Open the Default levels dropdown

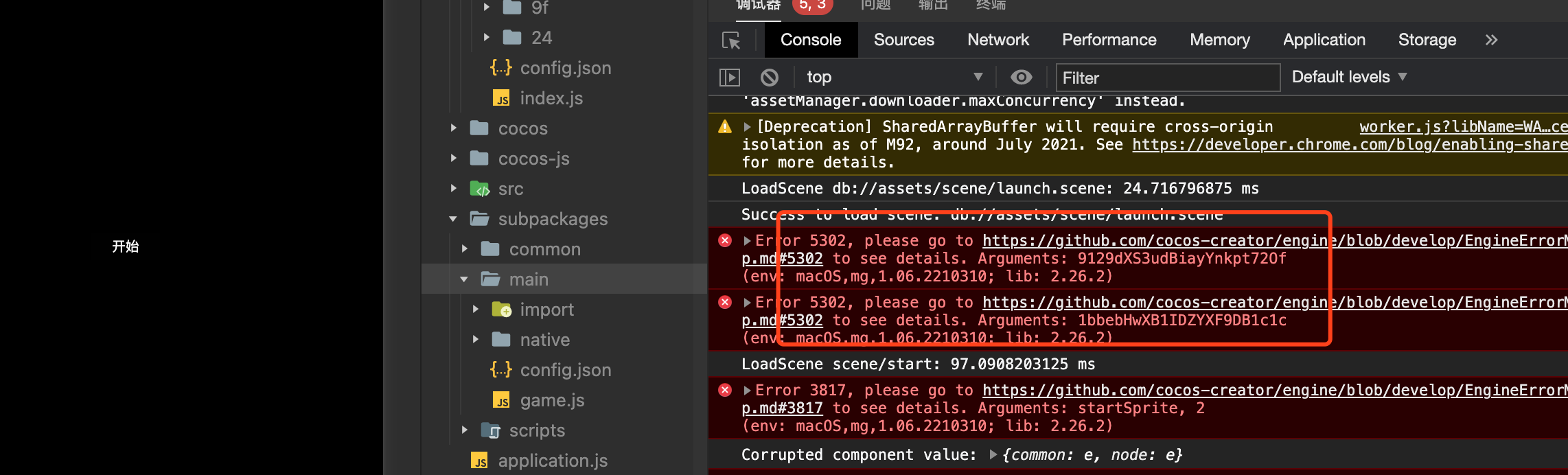point(1349,78)
